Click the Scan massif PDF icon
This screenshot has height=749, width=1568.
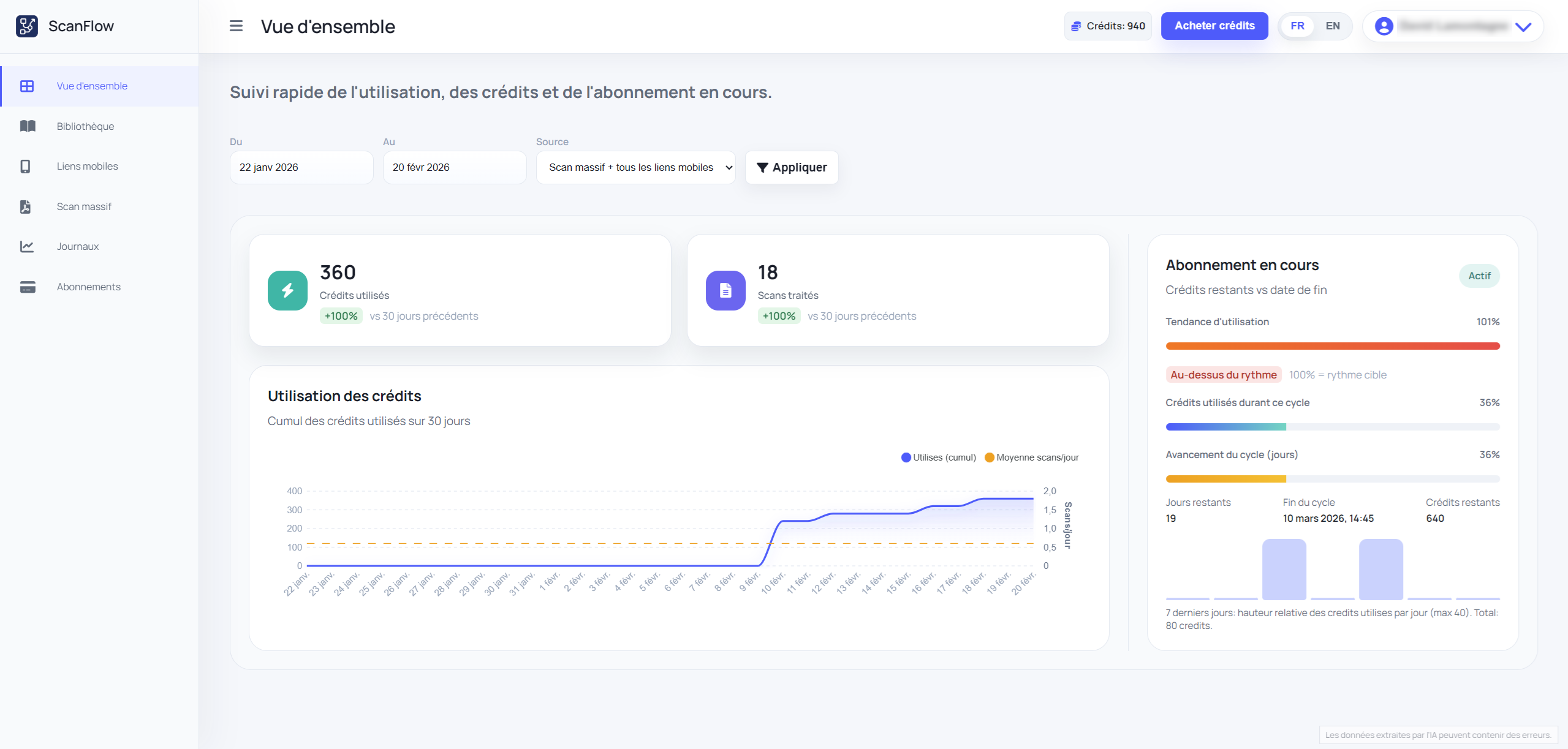coord(25,207)
